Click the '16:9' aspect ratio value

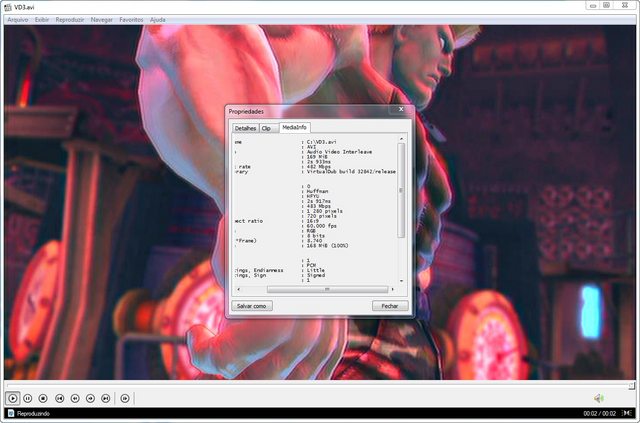pos(313,221)
